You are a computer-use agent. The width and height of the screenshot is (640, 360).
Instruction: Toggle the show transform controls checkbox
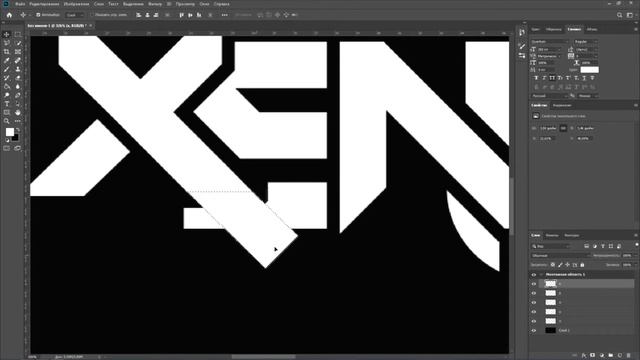click(92, 15)
